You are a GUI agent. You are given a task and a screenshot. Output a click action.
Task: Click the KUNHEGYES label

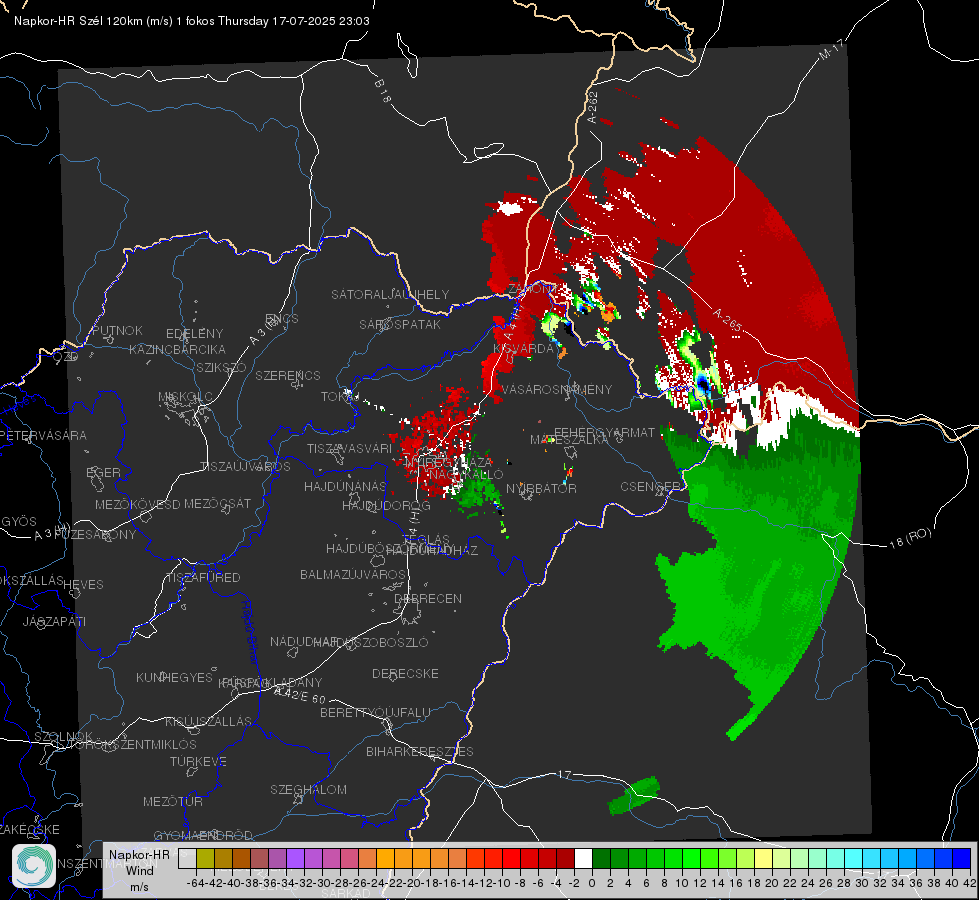[174, 677]
